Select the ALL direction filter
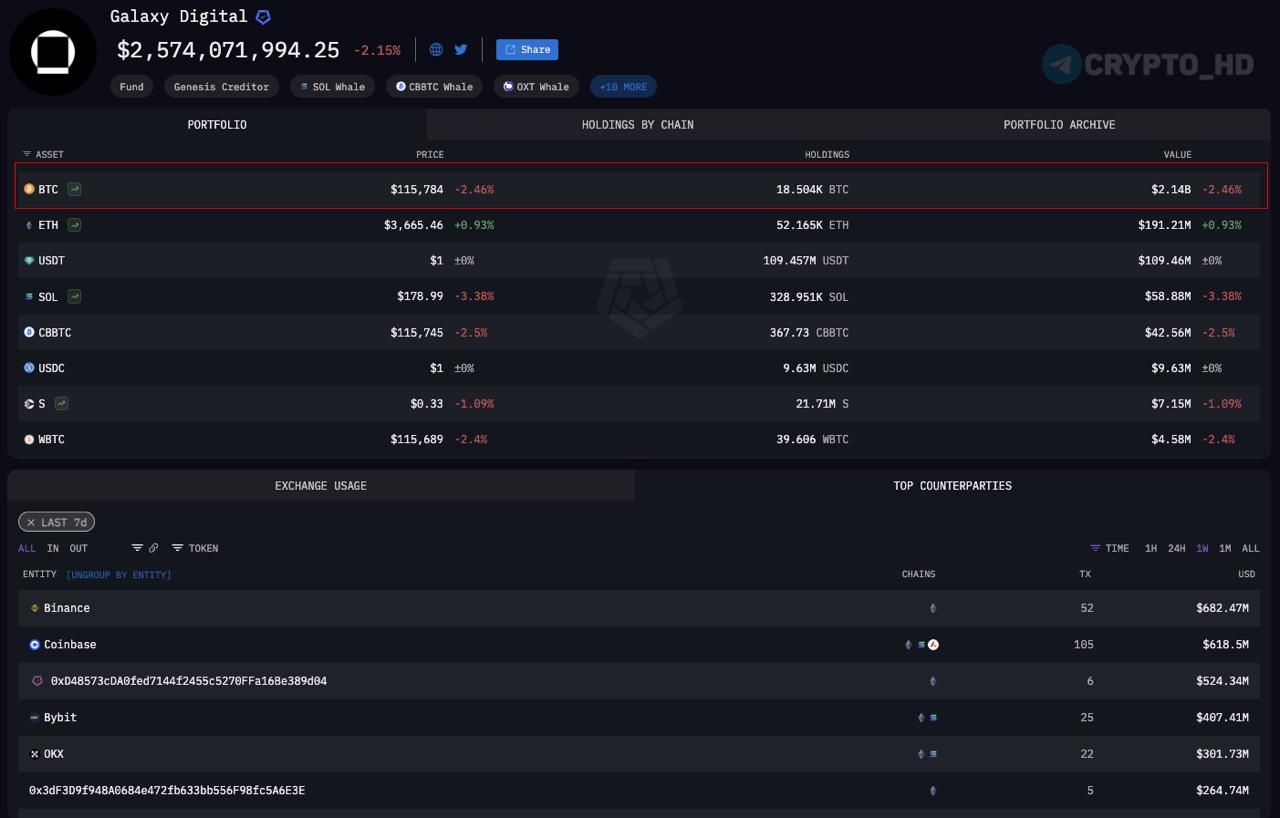The height and width of the screenshot is (818, 1280). coord(27,549)
